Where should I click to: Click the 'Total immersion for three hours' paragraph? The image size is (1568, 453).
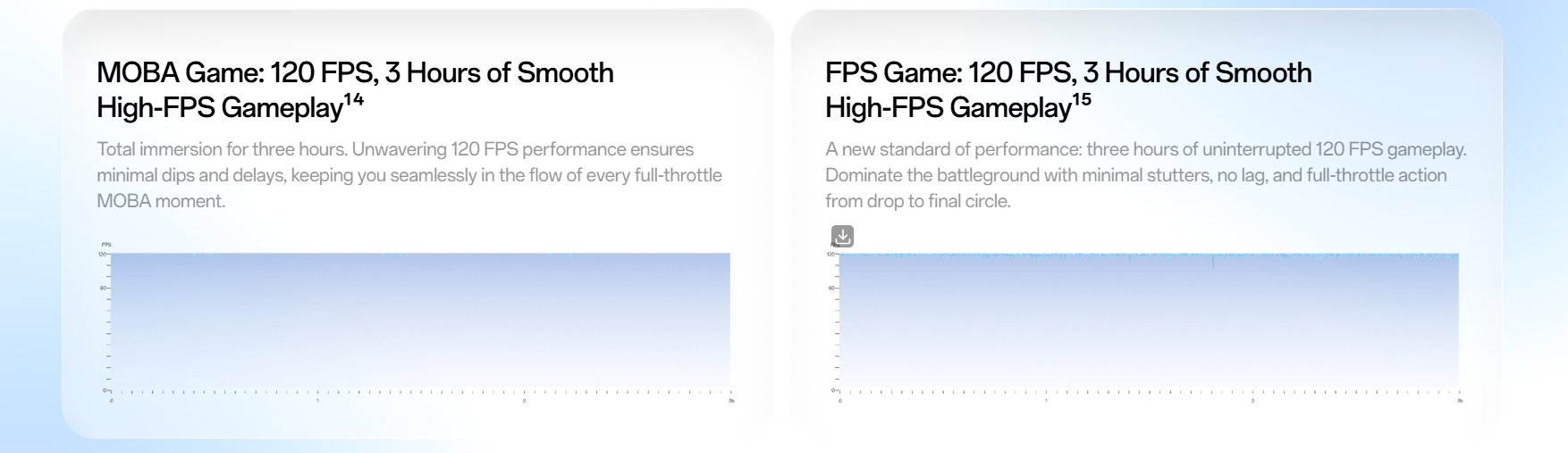409,175
